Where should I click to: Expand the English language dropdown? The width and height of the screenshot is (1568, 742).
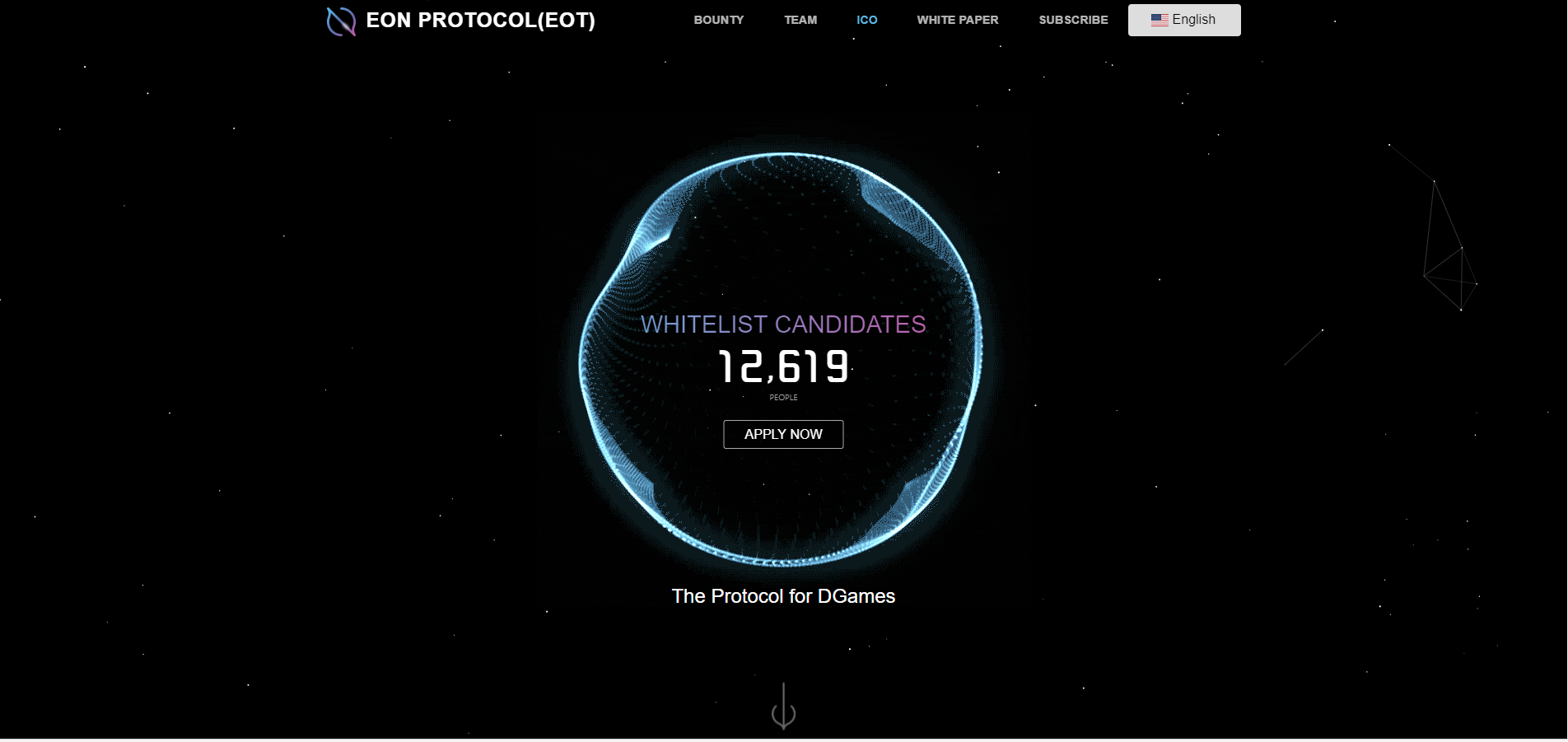tap(1184, 20)
